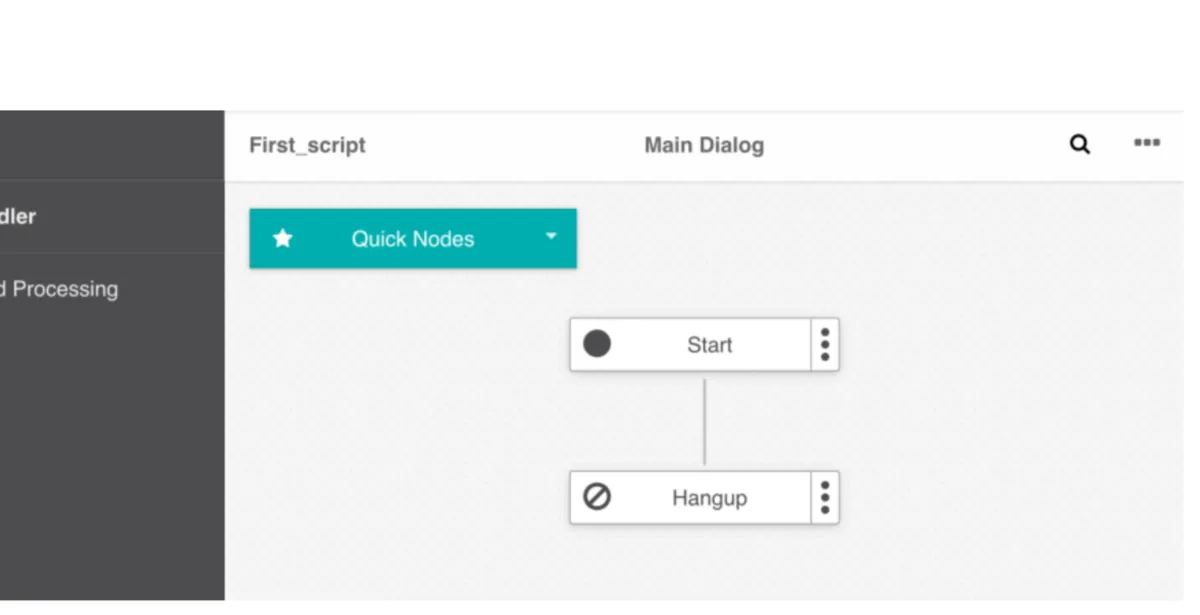Click empty canvas left of the Hangup node
1200x615 pixels.
click(400, 498)
